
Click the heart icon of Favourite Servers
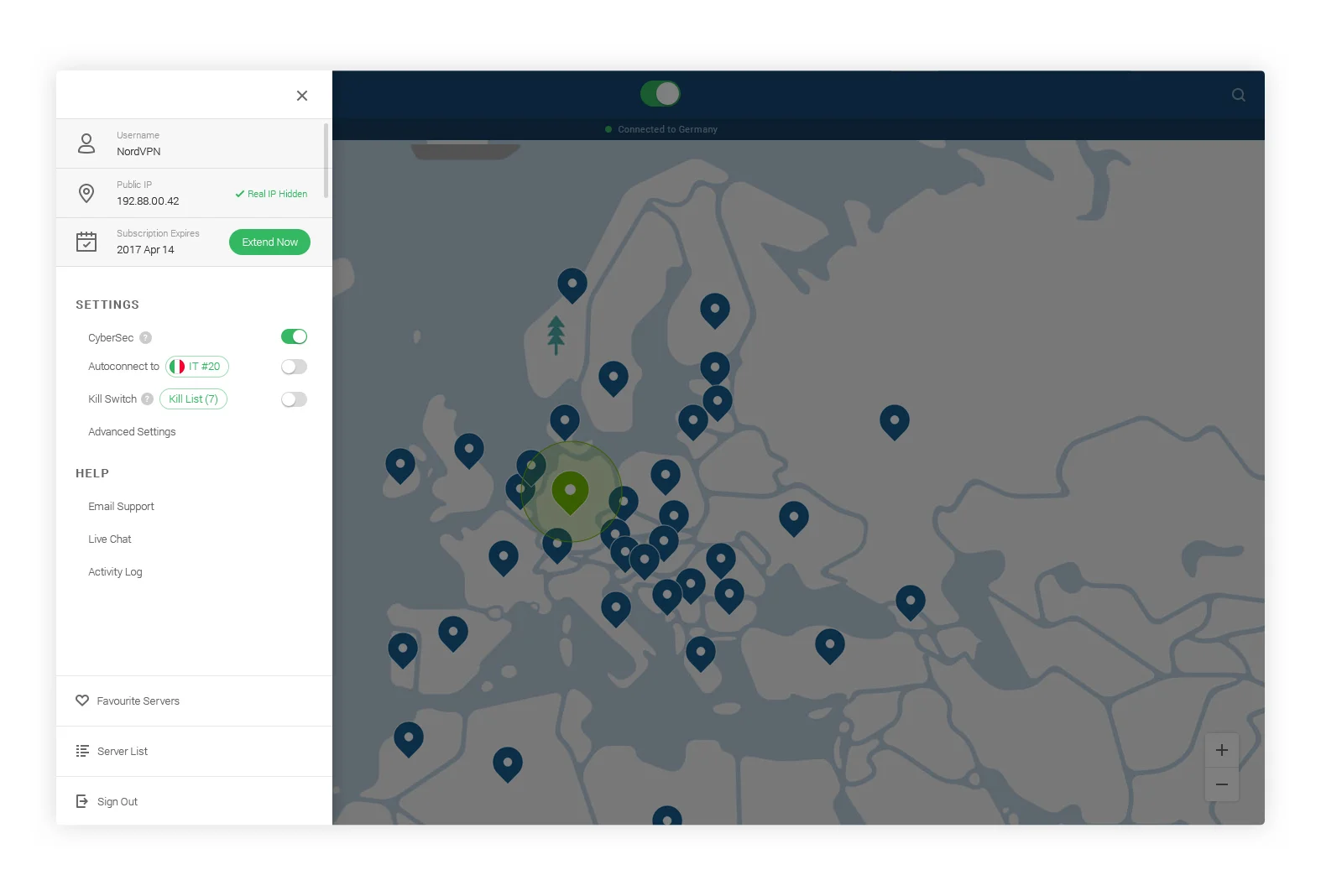coord(82,701)
